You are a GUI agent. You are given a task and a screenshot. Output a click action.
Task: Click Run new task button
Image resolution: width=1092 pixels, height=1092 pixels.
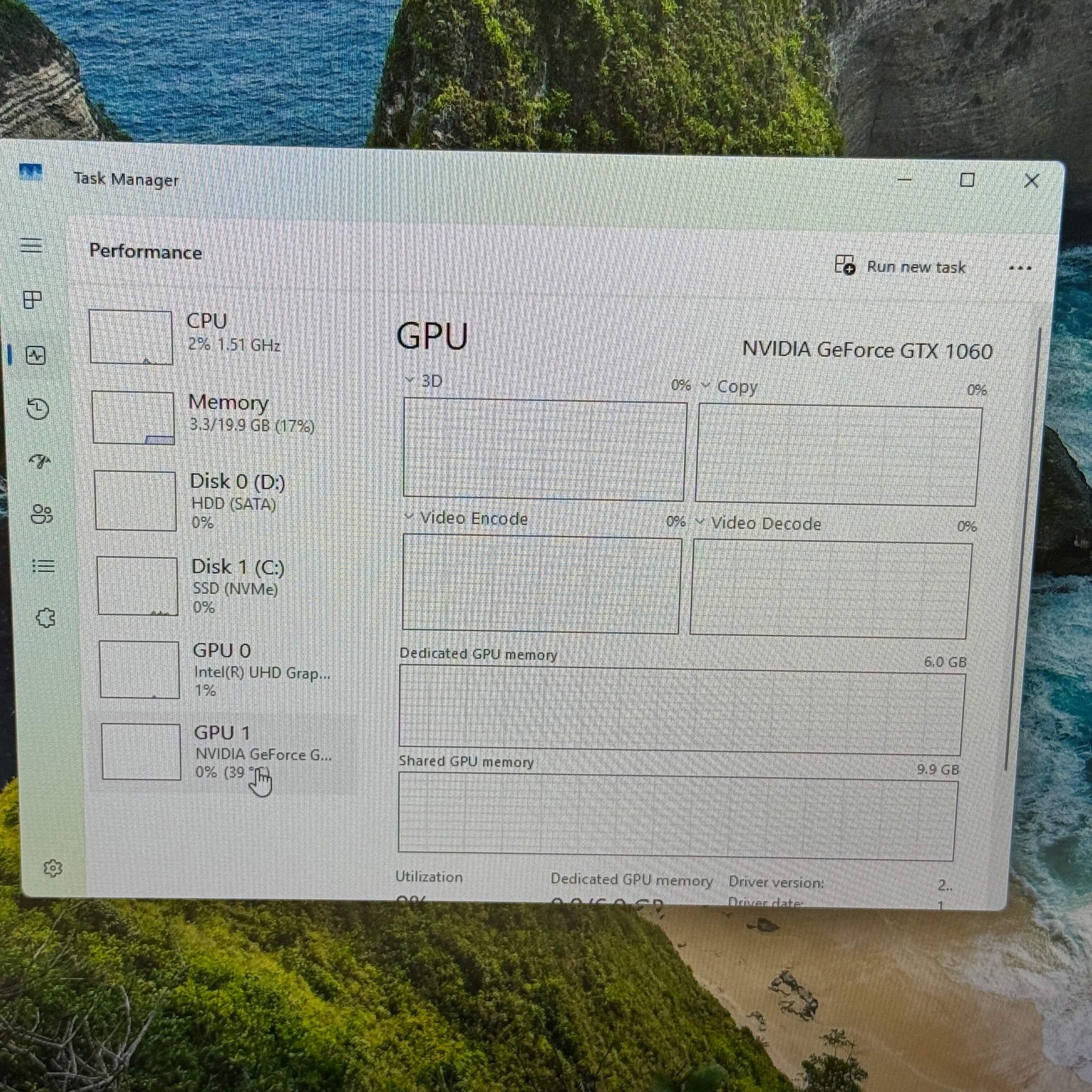click(x=900, y=265)
